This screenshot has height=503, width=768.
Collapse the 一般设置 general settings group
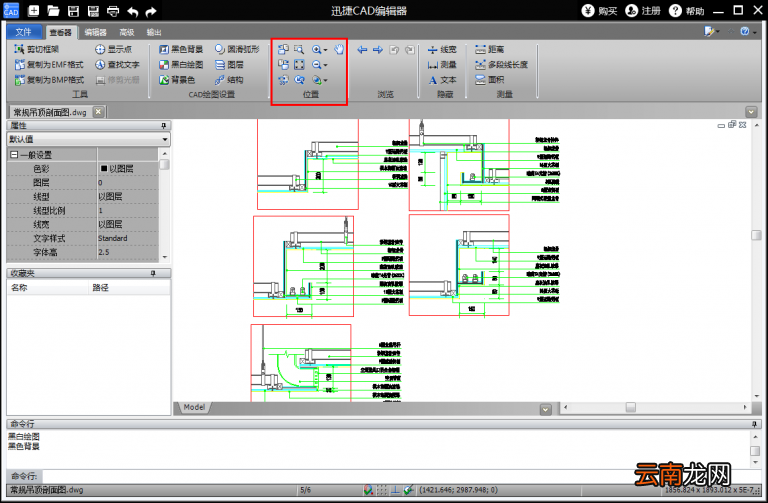tap(14, 155)
